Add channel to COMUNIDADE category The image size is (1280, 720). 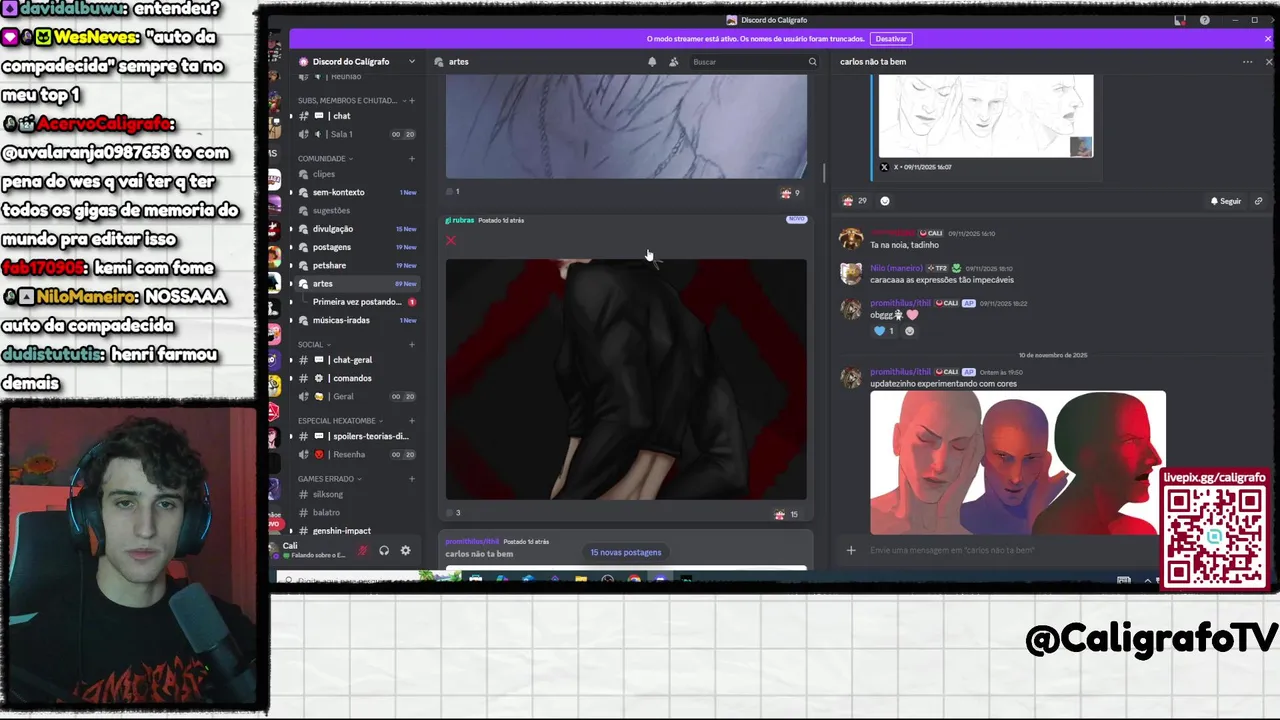[412, 158]
